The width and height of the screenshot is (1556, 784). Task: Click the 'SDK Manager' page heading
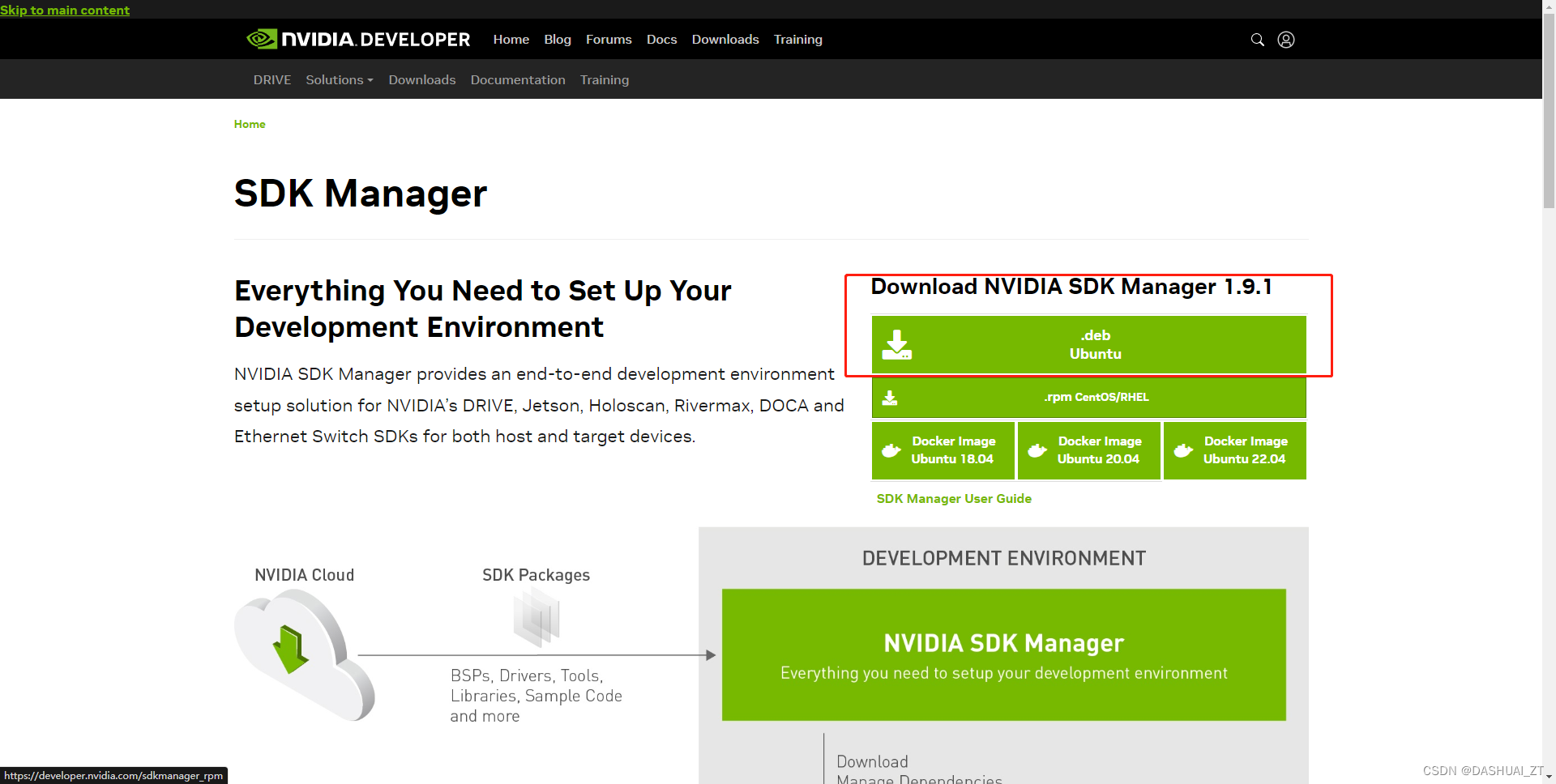click(x=361, y=194)
